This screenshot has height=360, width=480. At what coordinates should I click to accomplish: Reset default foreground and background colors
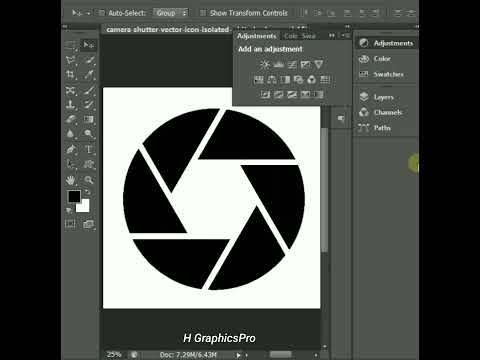point(69,210)
